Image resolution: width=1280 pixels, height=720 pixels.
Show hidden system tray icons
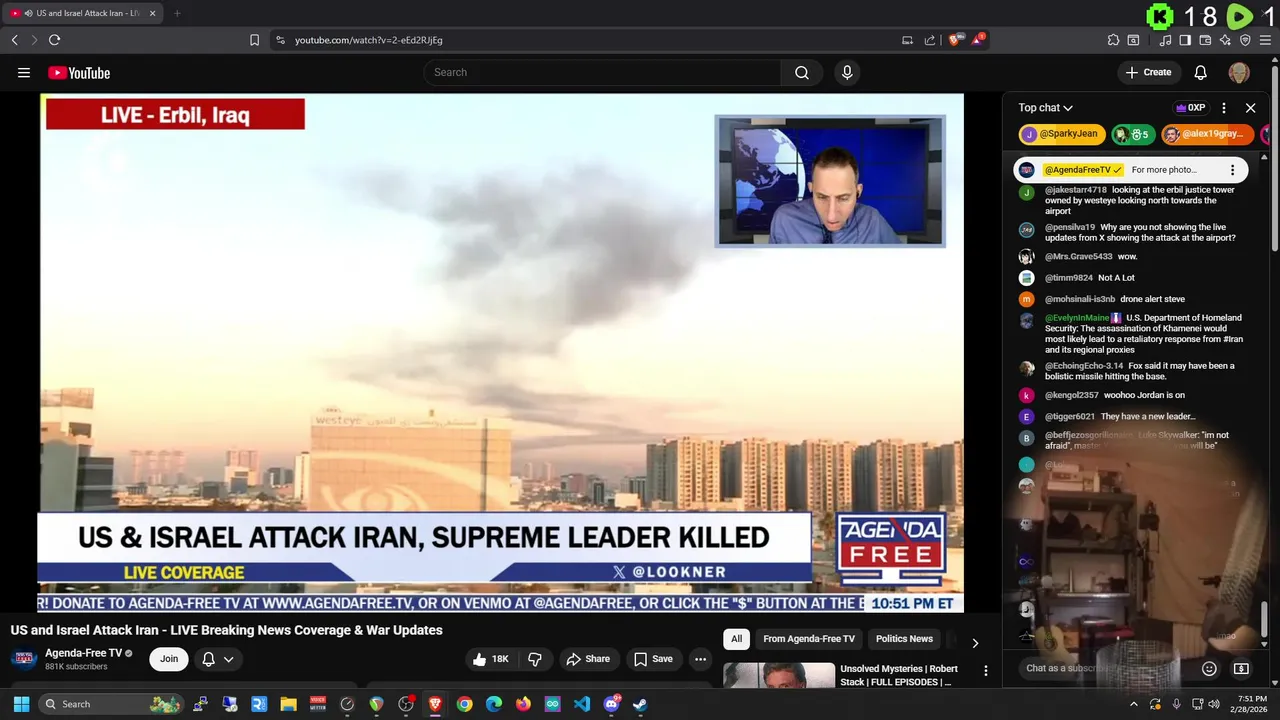[x=1133, y=704]
